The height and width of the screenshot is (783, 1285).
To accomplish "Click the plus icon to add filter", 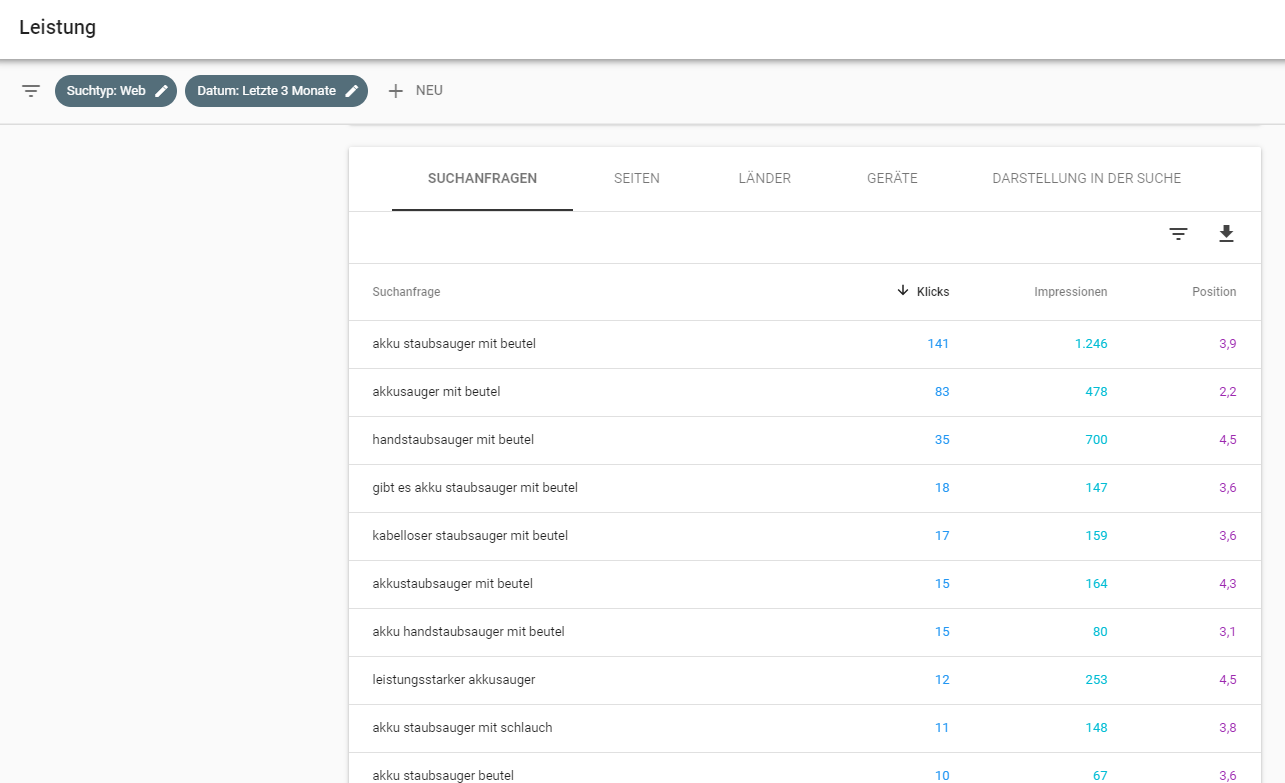I will click(x=396, y=91).
